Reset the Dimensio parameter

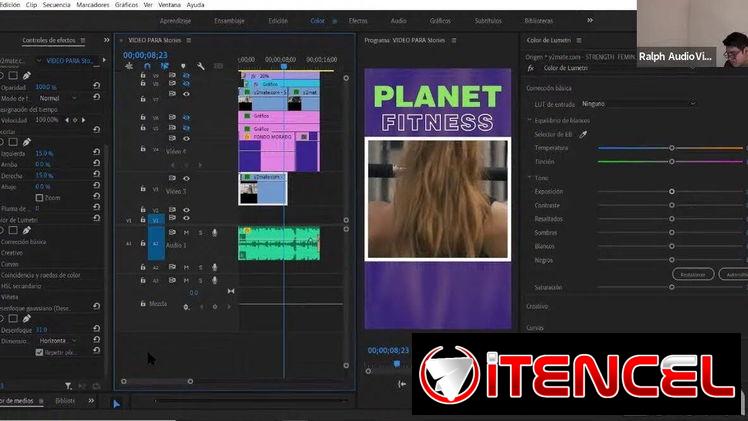click(x=97, y=339)
